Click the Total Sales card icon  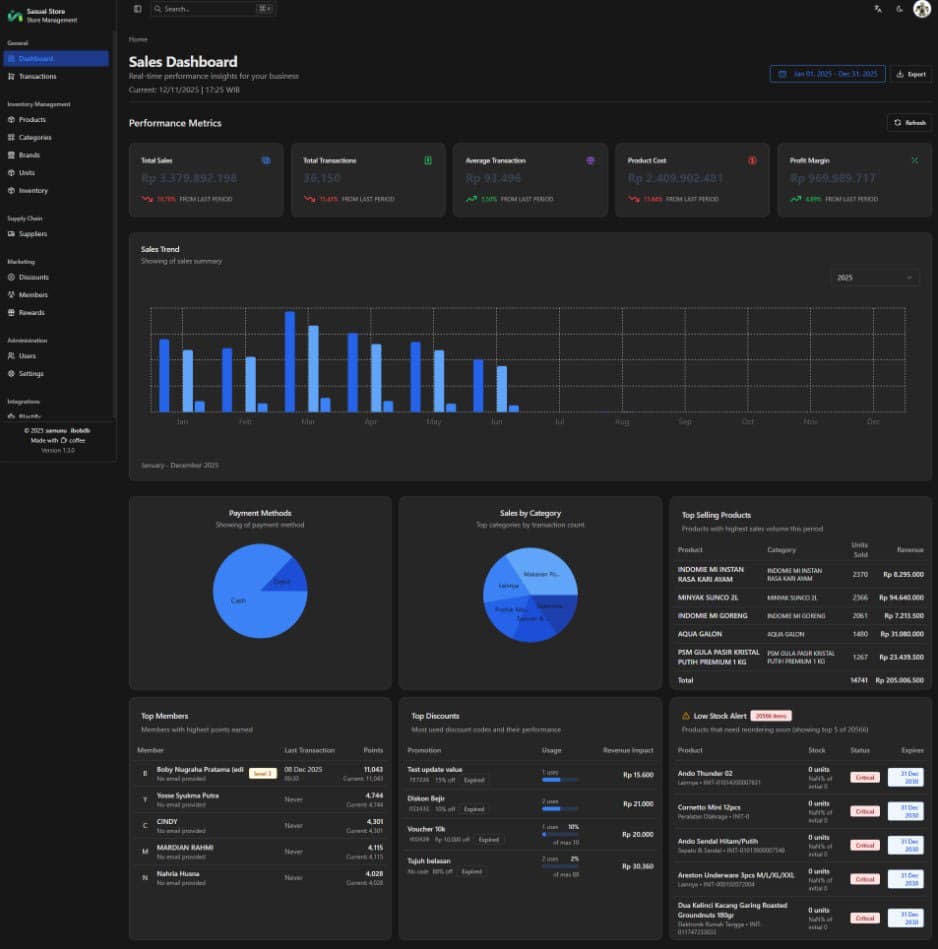(265, 160)
